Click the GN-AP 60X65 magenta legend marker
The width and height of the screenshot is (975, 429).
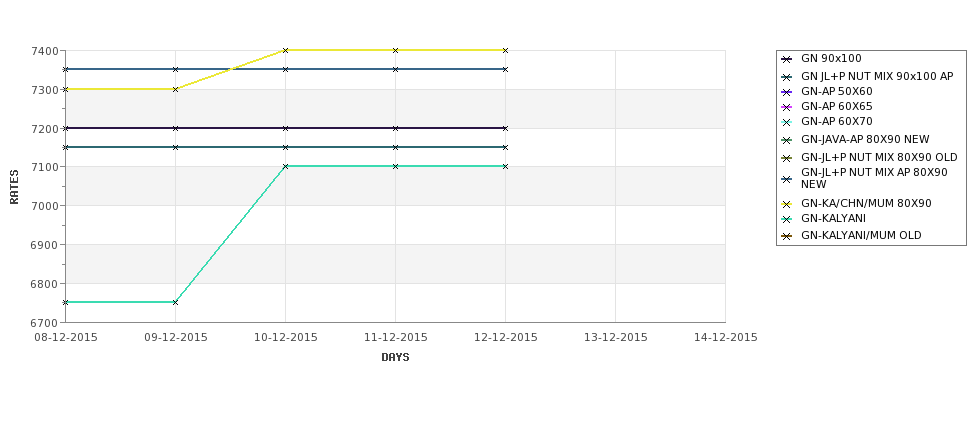coord(787,107)
